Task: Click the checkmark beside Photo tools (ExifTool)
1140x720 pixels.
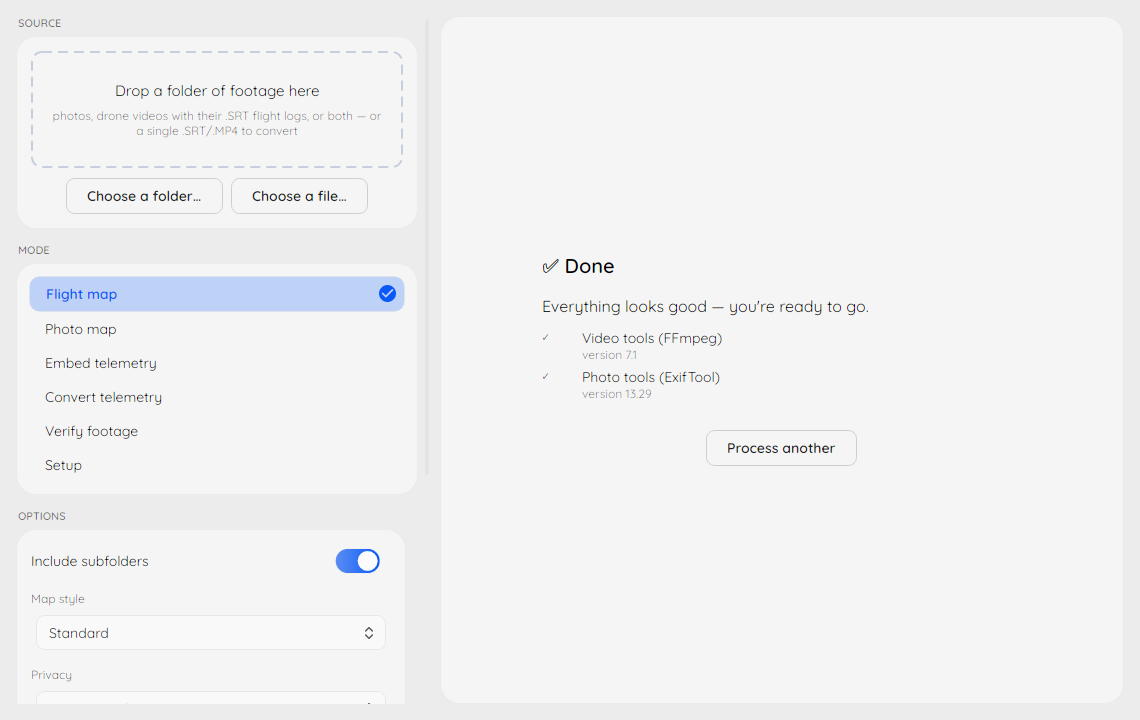Action: (545, 377)
